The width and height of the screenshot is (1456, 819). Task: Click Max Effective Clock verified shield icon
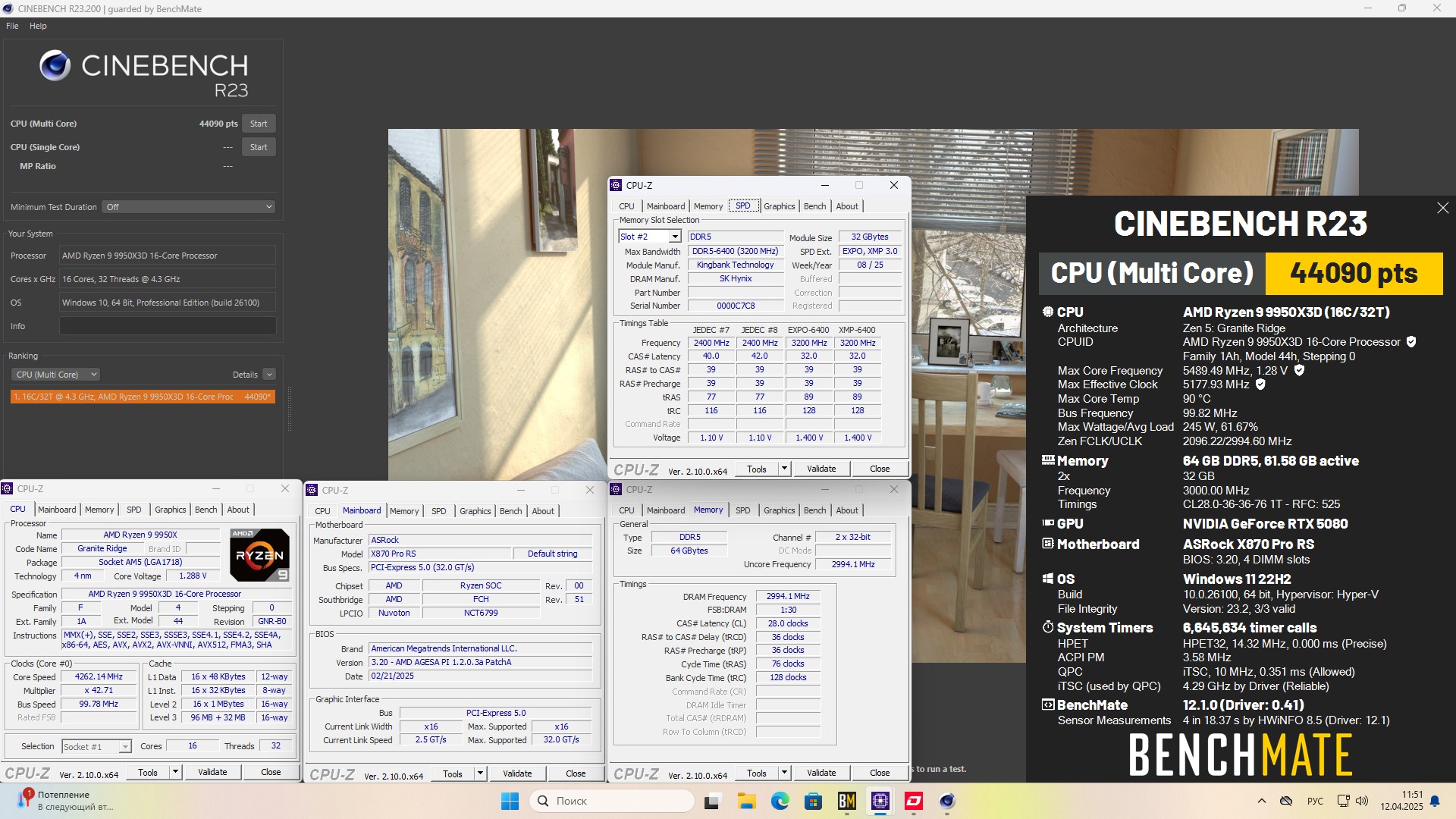coord(1260,384)
